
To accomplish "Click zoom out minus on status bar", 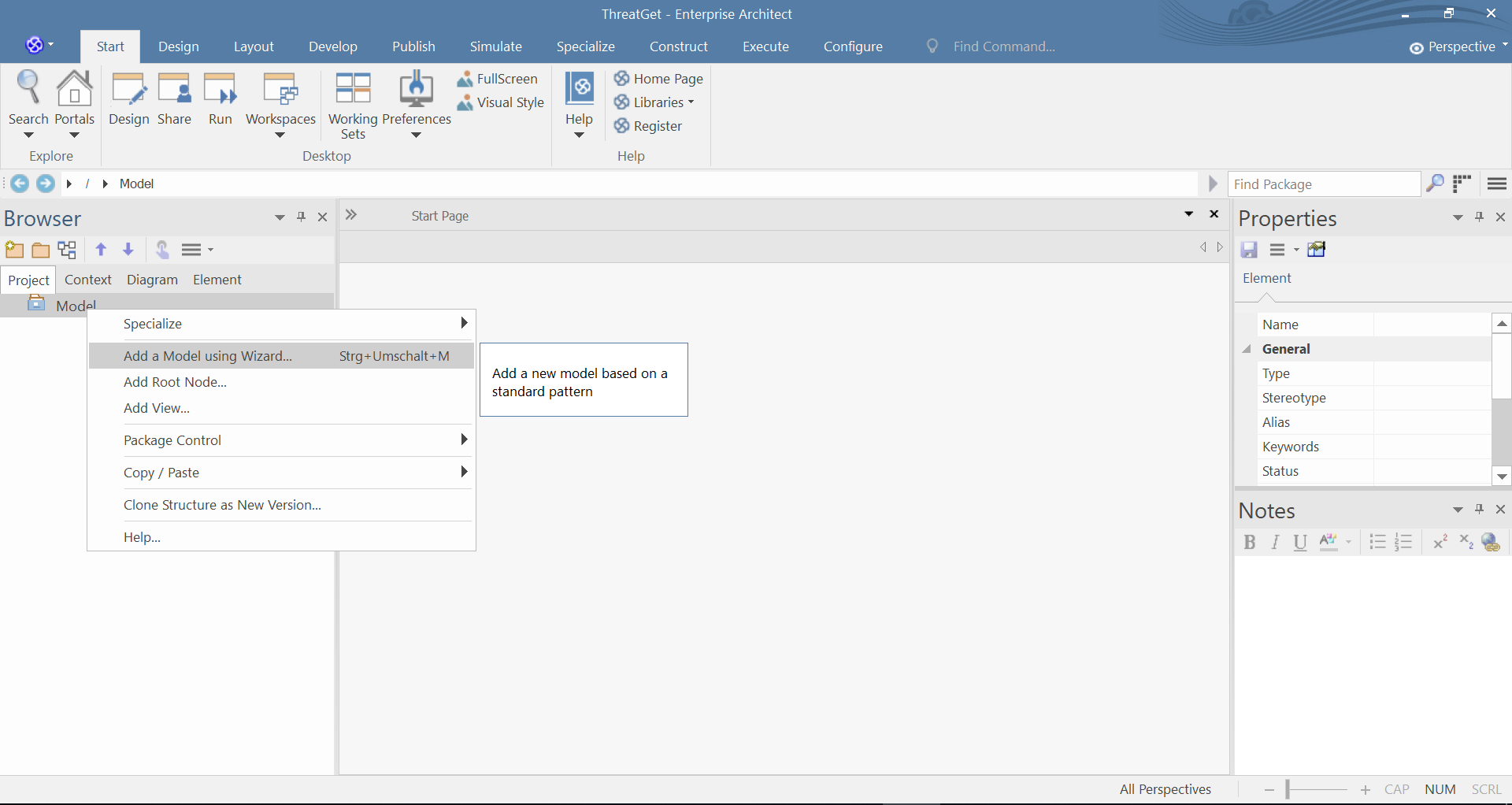I will (x=1269, y=789).
